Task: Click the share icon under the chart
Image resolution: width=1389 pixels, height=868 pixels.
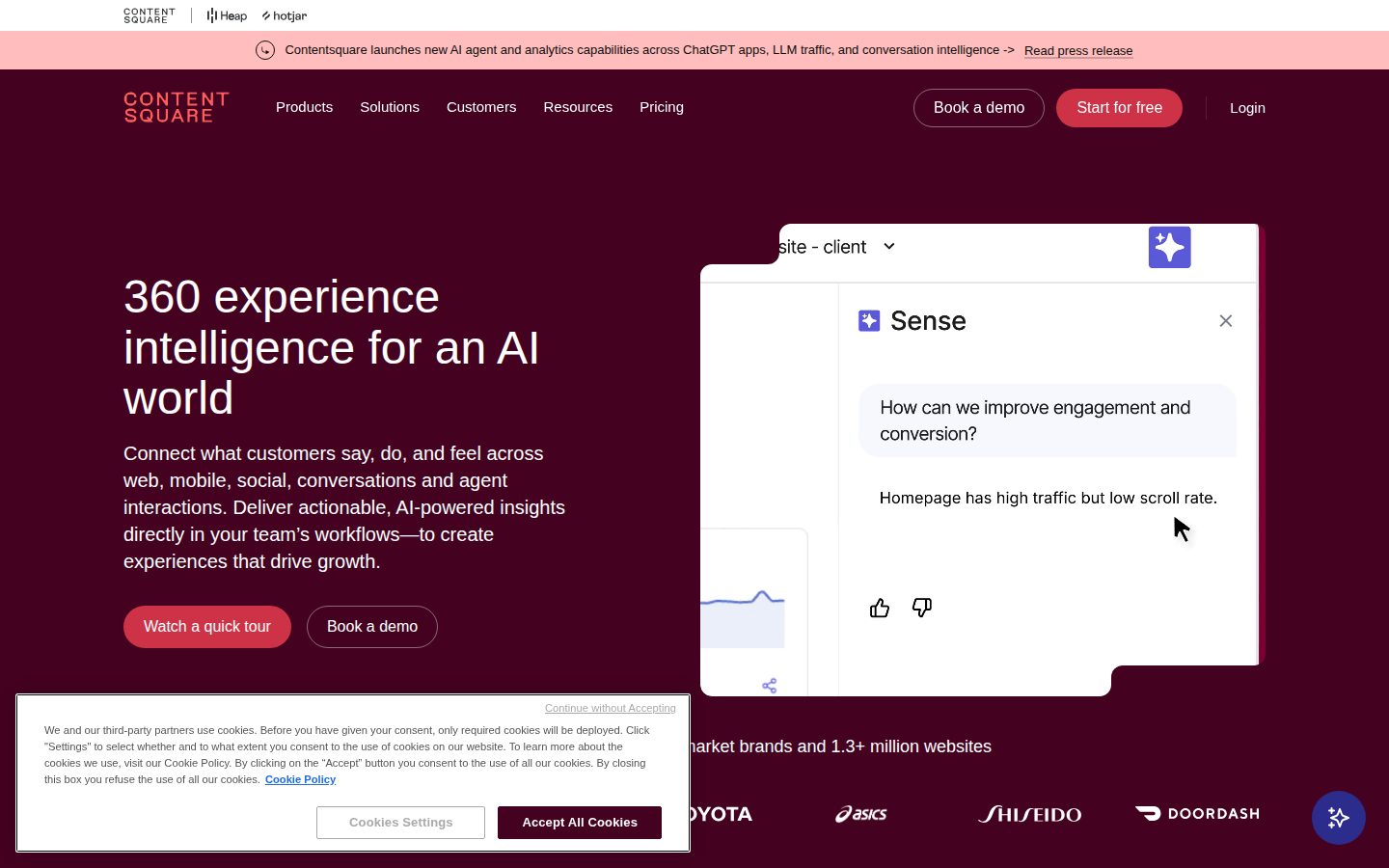Action: [770, 686]
